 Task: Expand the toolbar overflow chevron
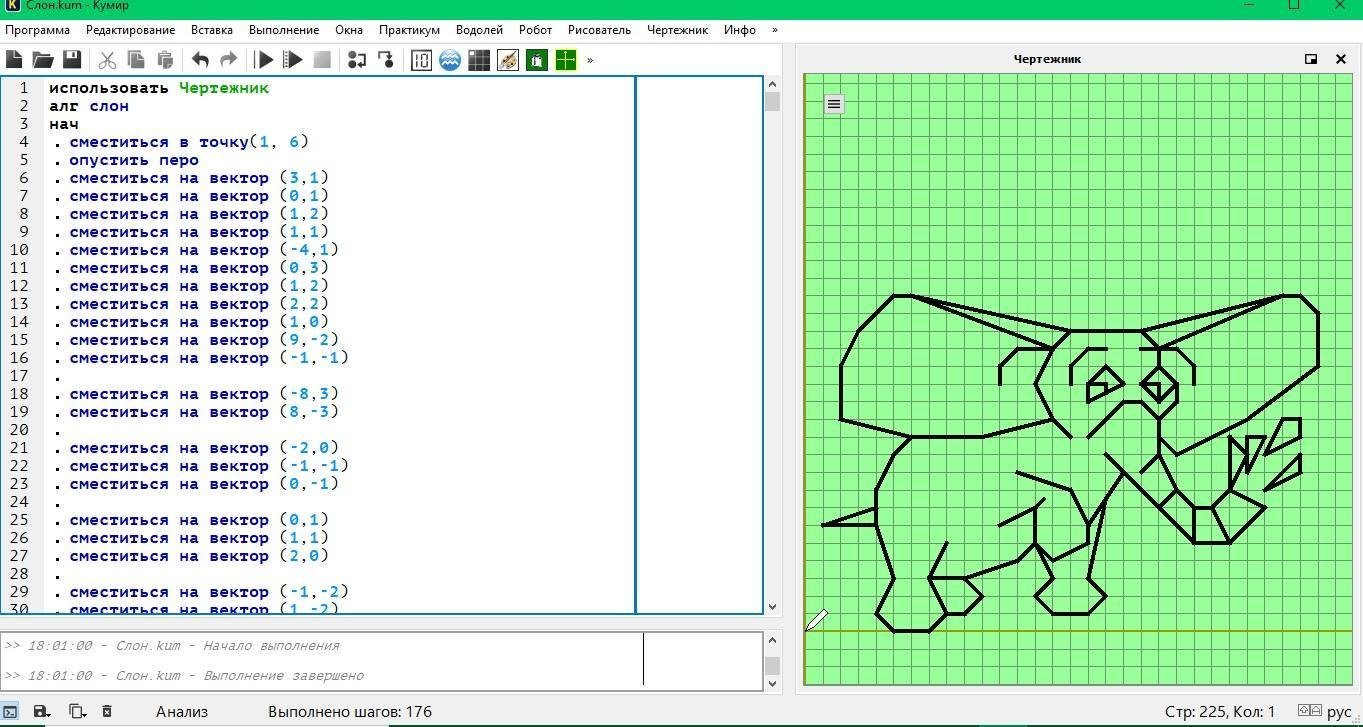(590, 60)
